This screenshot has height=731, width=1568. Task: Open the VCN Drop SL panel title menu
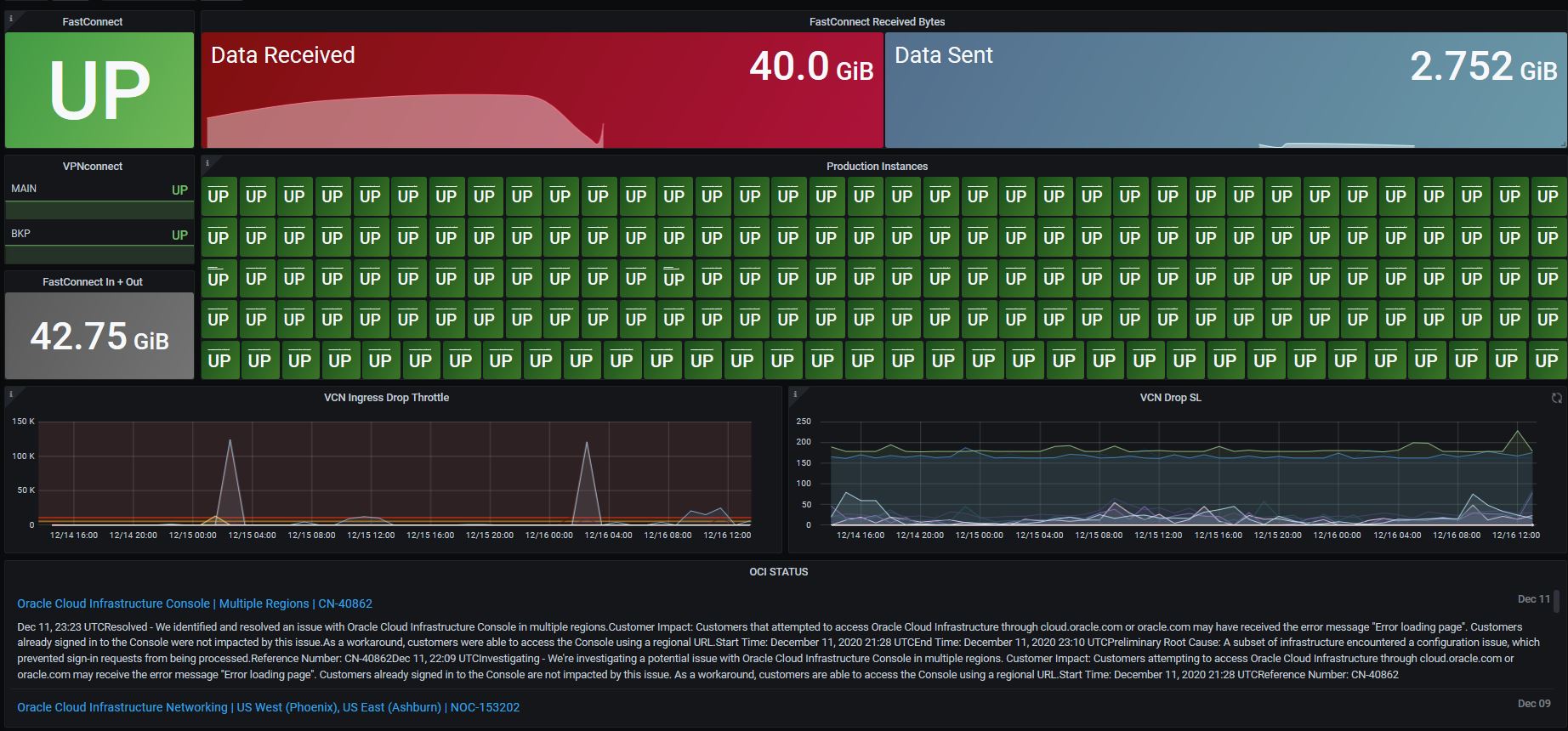pyautogui.click(x=1170, y=398)
